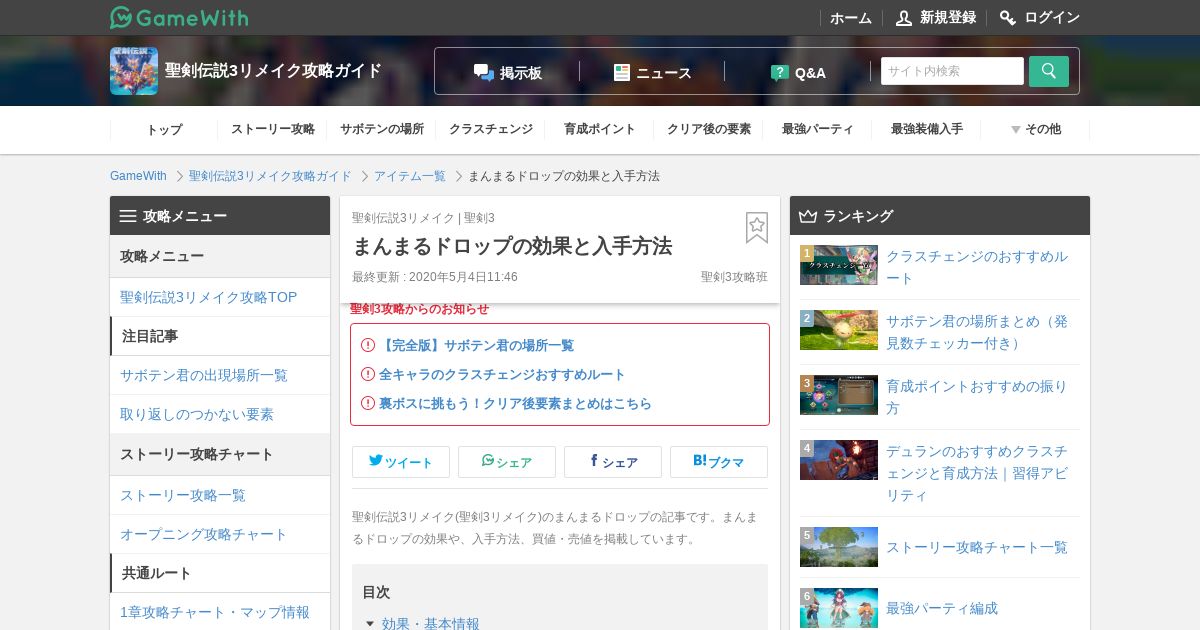This screenshot has height=630, width=1200.
Task: Open the トップ navigation tab
Action: point(164,129)
